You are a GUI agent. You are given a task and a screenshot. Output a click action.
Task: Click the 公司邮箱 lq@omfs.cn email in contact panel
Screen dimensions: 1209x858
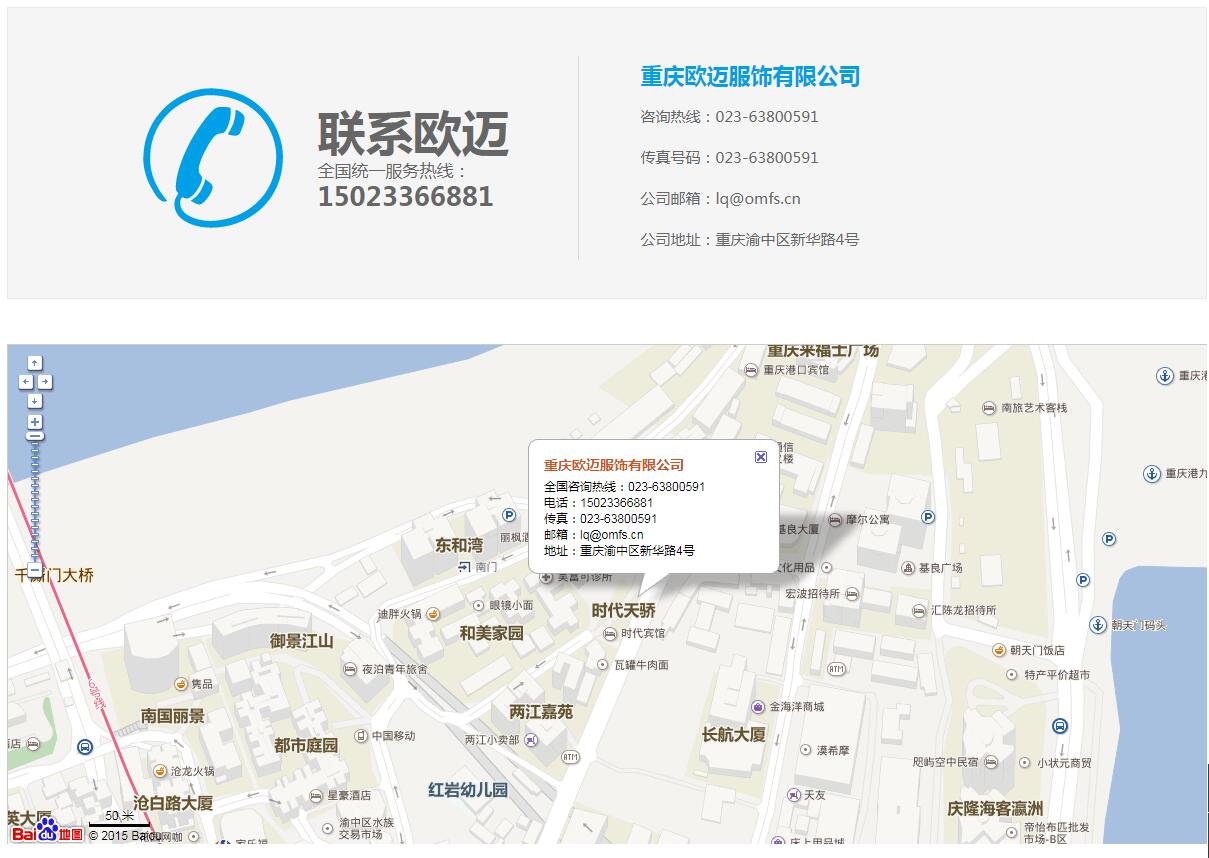(x=757, y=199)
